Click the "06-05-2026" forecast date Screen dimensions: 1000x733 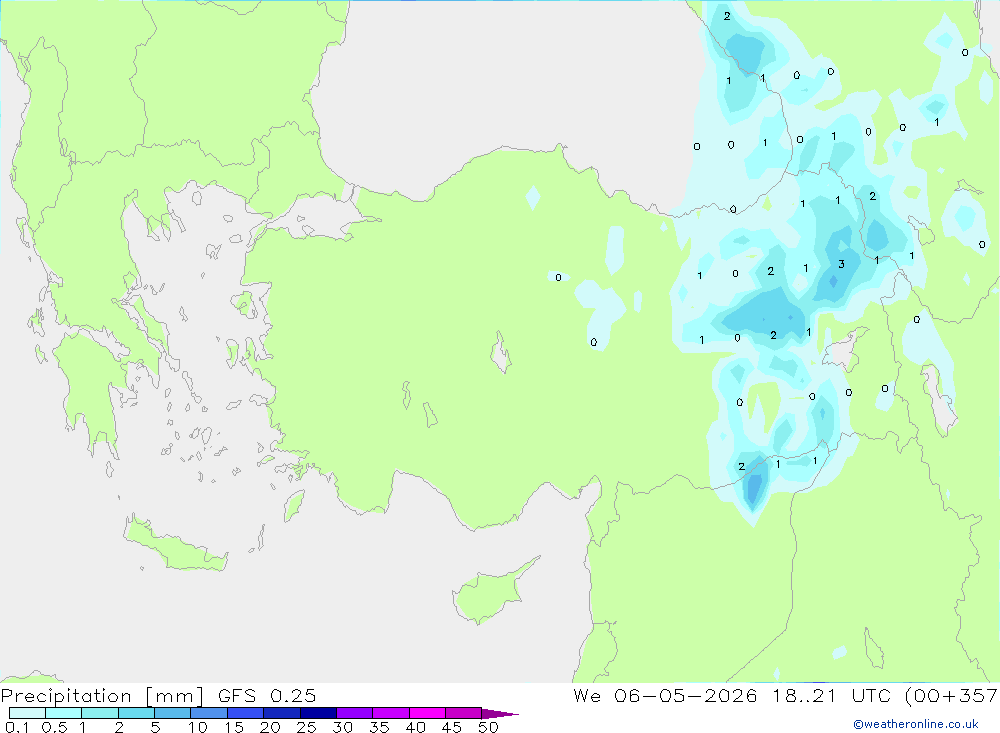pos(686,695)
